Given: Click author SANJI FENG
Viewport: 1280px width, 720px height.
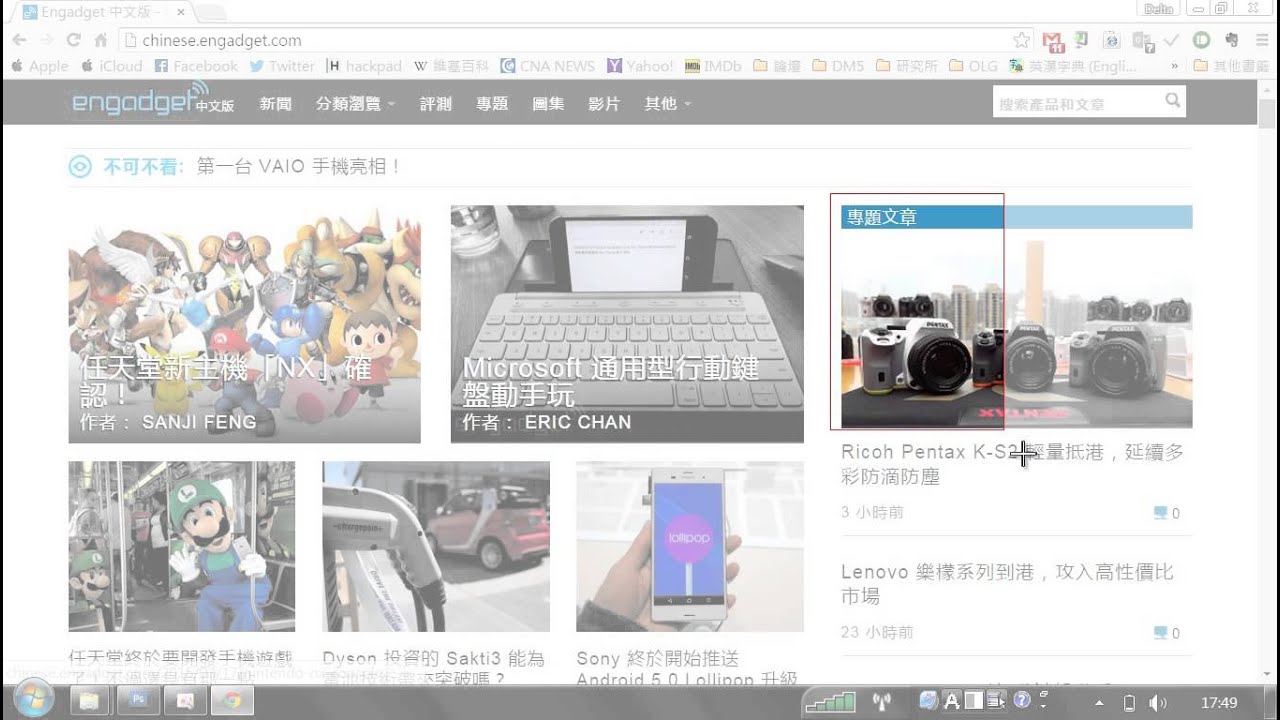Looking at the screenshot, I should pos(199,422).
